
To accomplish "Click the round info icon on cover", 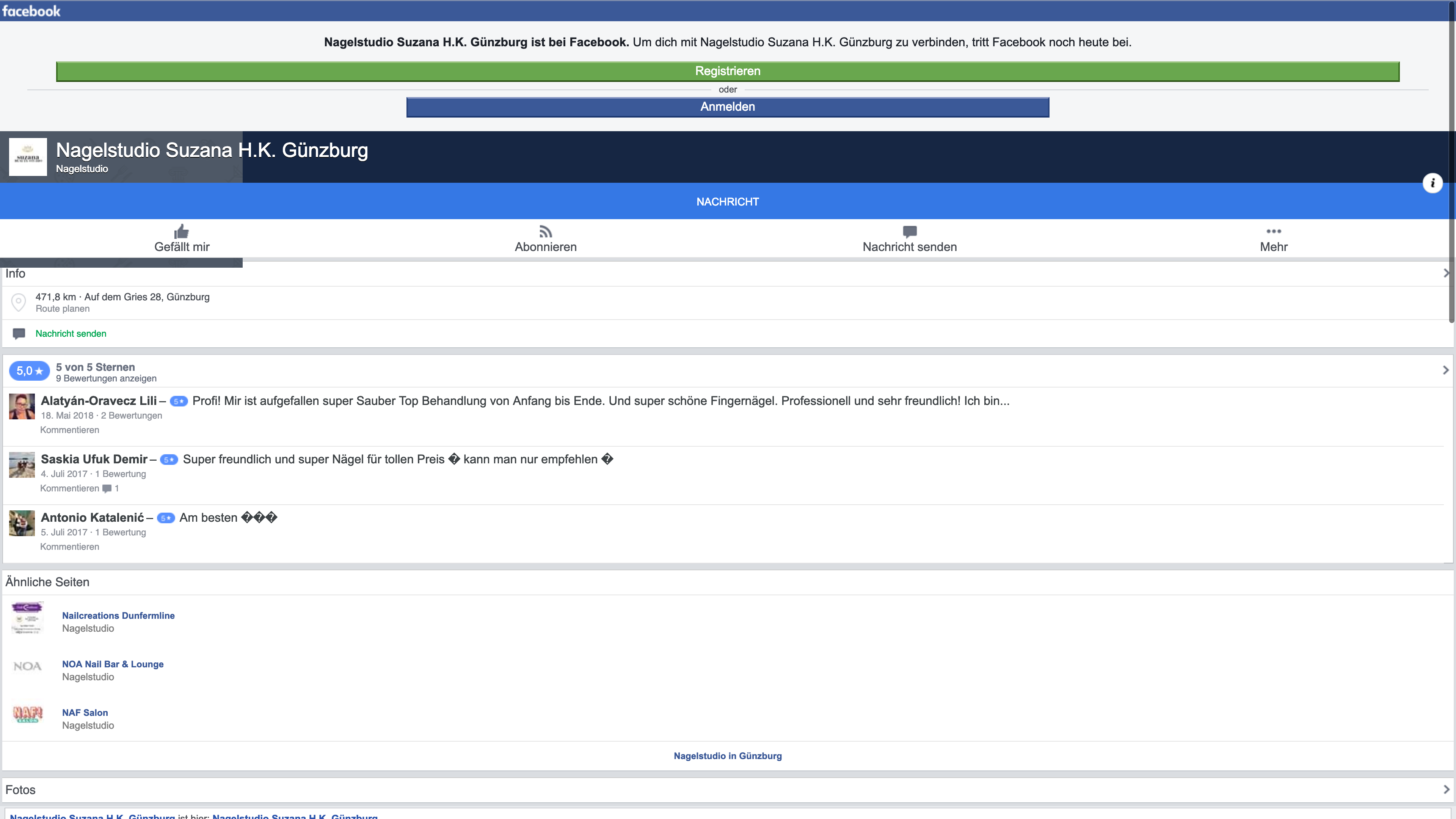I will tap(1432, 182).
